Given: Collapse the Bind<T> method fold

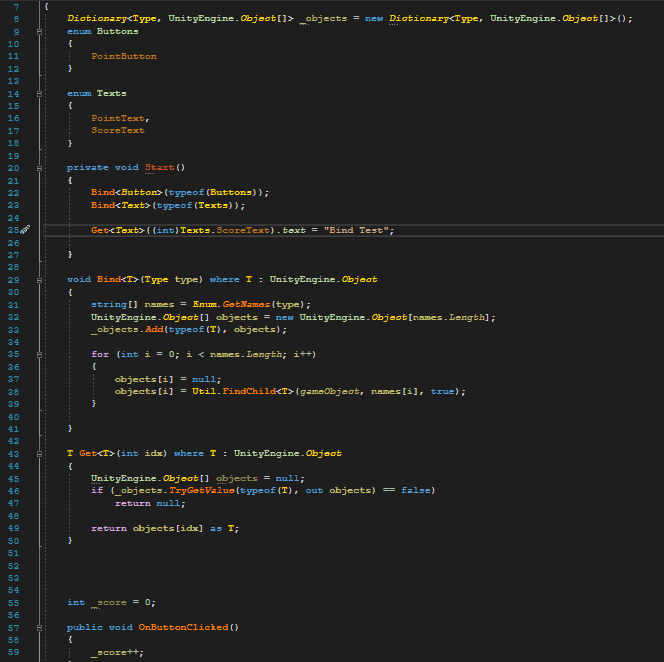Looking at the screenshot, I should pyautogui.click(x=39, y=280).
